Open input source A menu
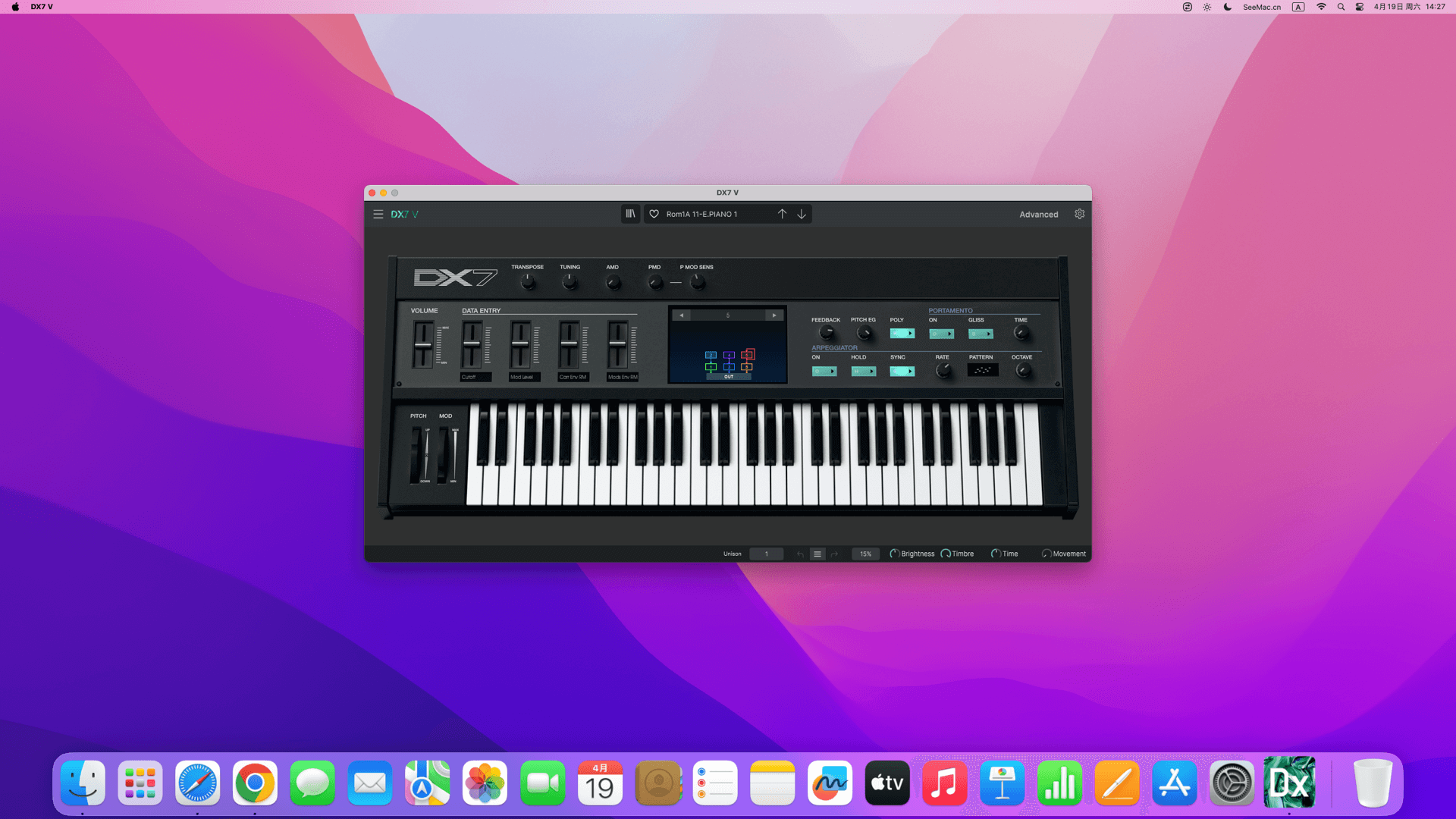 pyautogui.click(x=1298, y=7)
